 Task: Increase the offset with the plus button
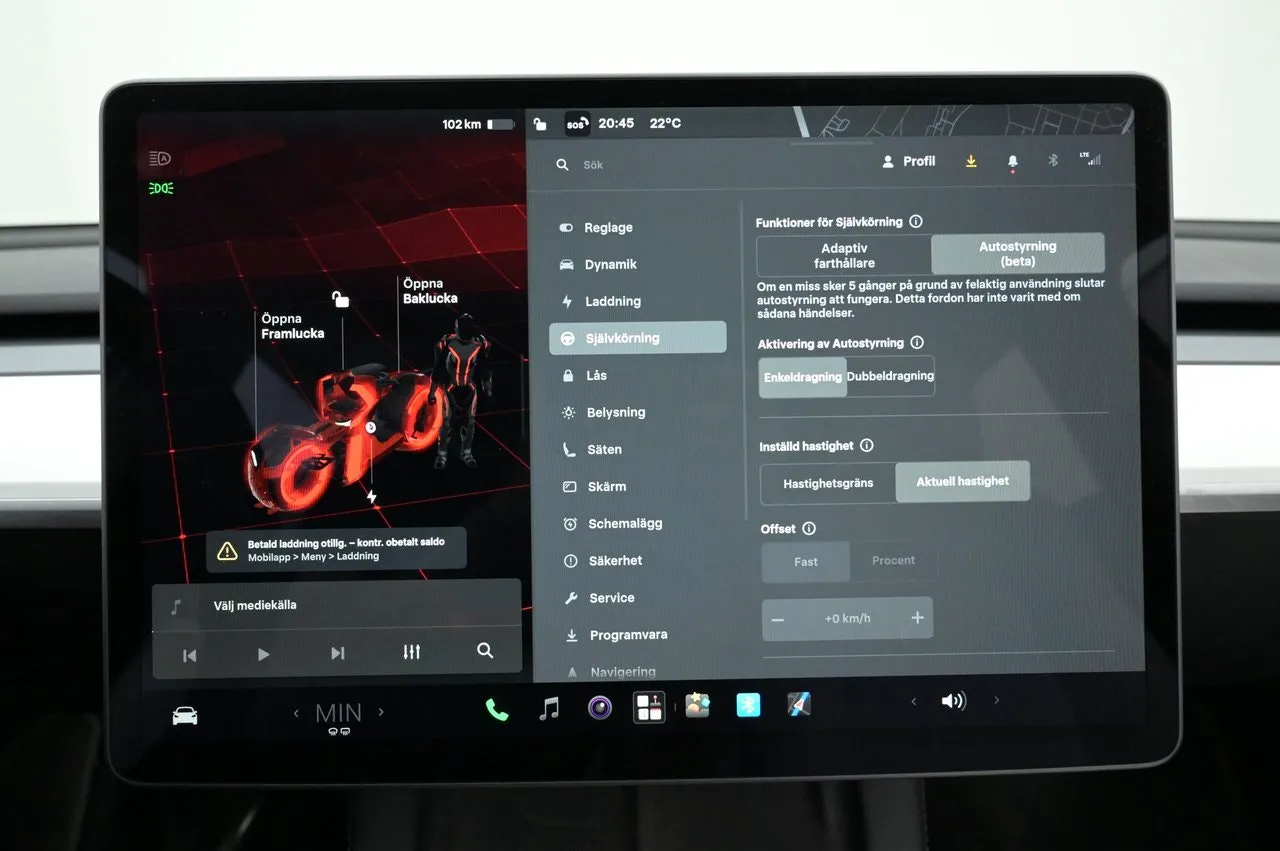917,618
